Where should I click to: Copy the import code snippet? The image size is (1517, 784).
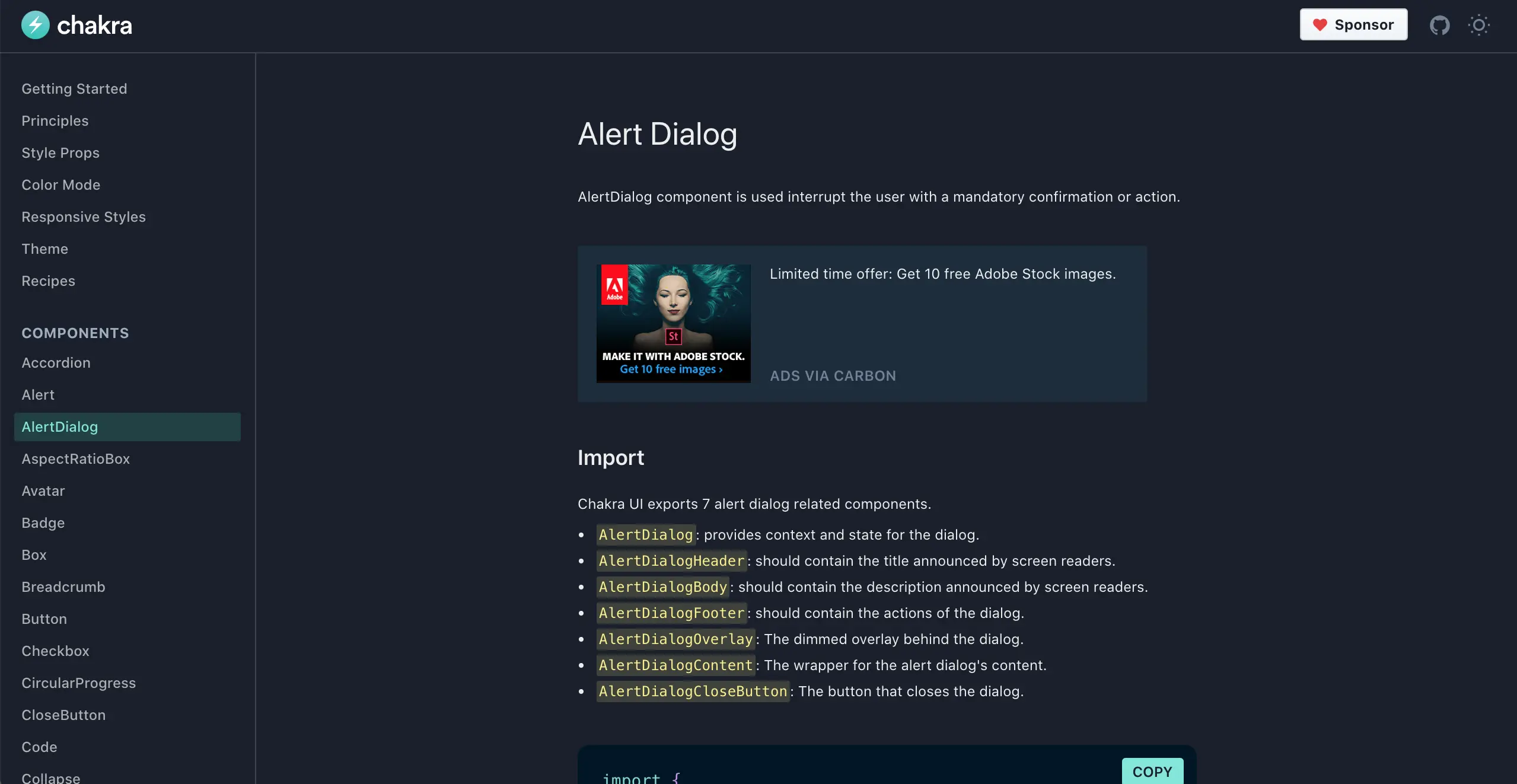point(1152,772)
